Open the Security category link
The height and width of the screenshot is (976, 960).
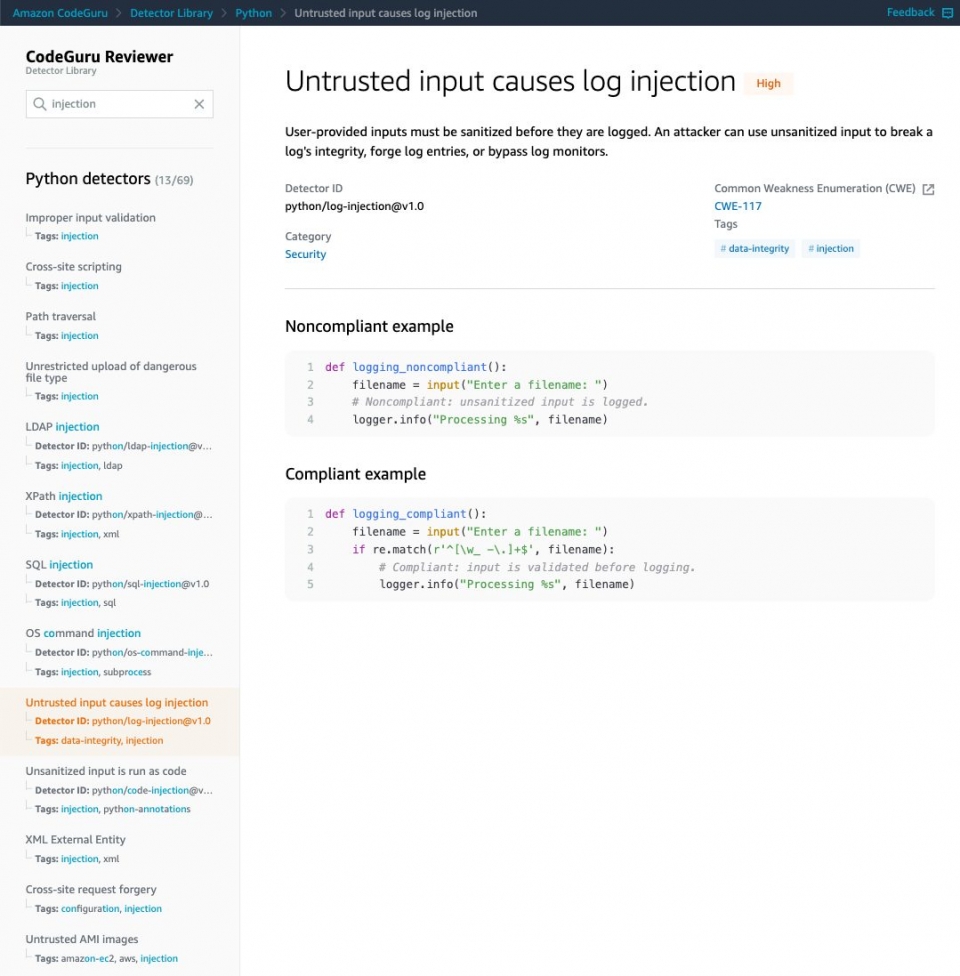305,254
